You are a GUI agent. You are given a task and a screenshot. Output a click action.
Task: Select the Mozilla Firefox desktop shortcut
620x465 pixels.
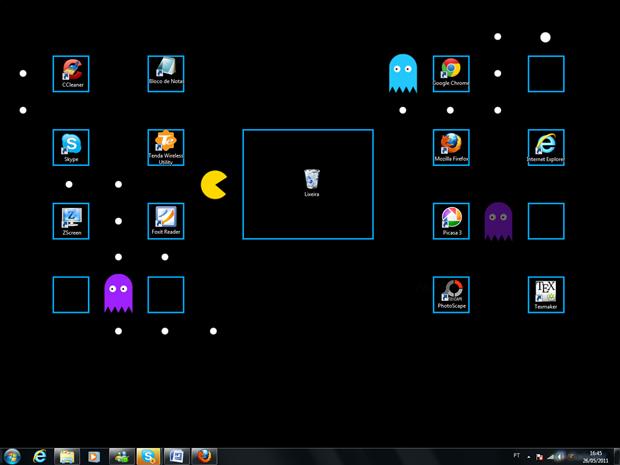[x=451, y=147]
